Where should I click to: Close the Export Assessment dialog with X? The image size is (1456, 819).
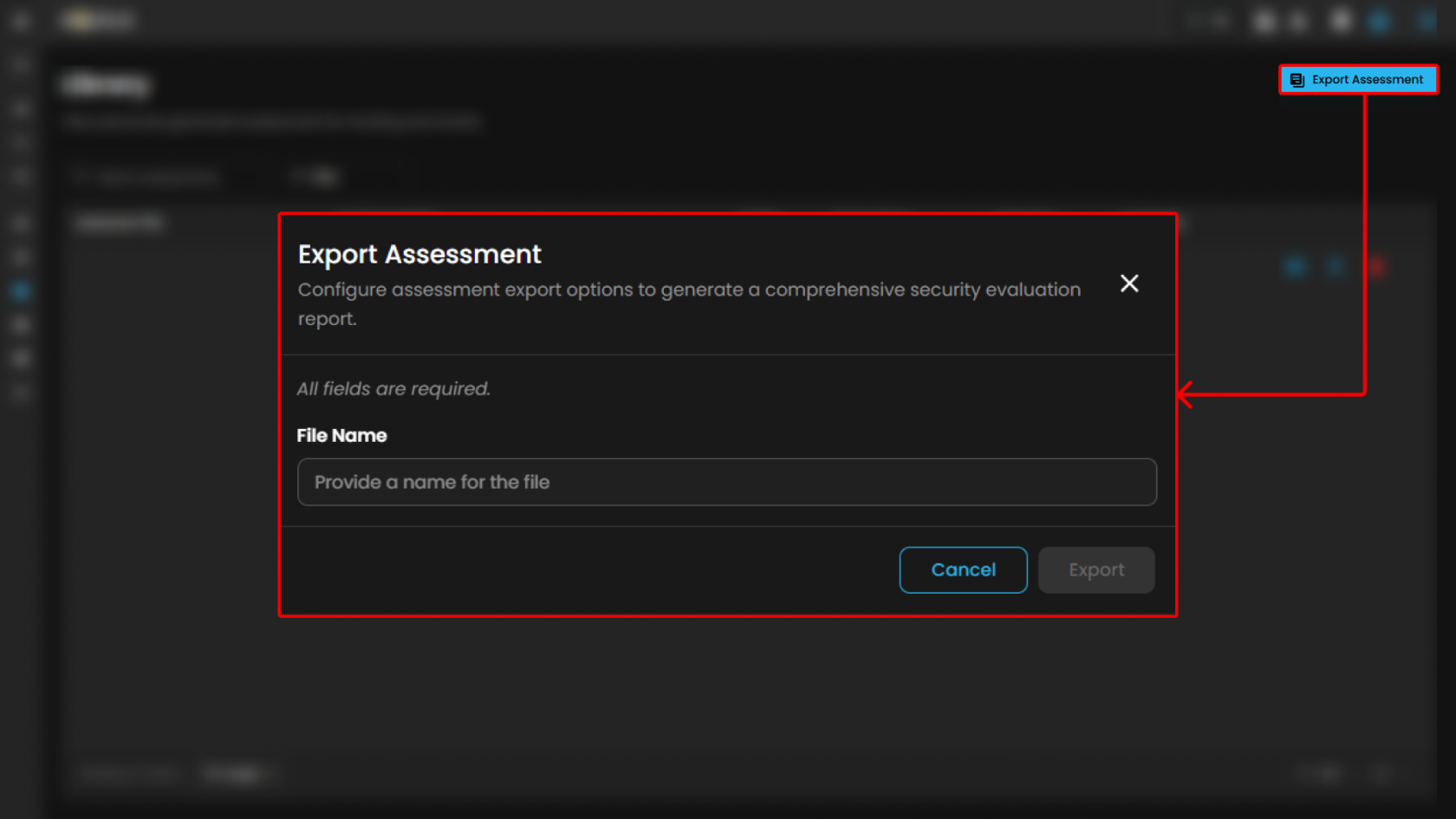point(1128,283)
